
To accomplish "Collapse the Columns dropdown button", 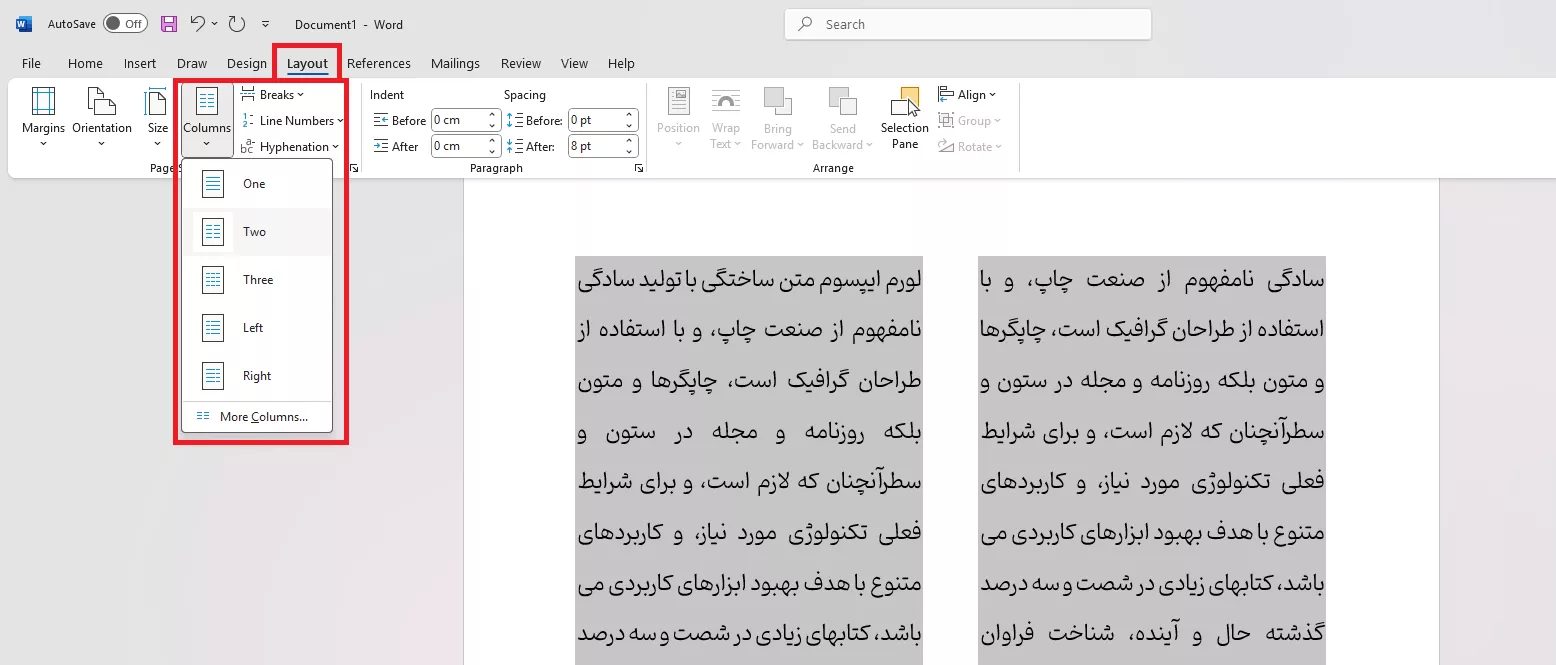I will coord(207,118).
